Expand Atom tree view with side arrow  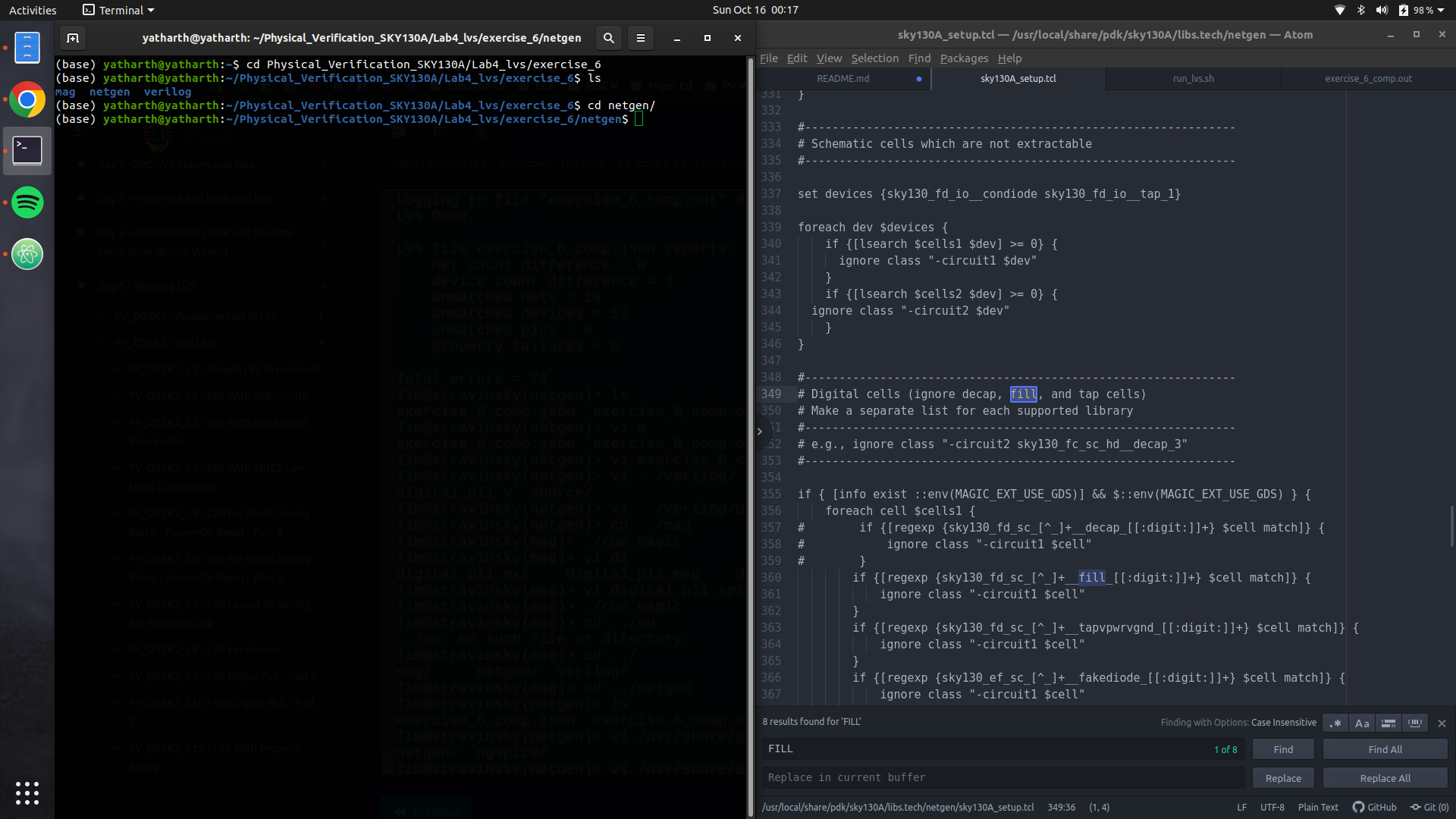(760, 431)
